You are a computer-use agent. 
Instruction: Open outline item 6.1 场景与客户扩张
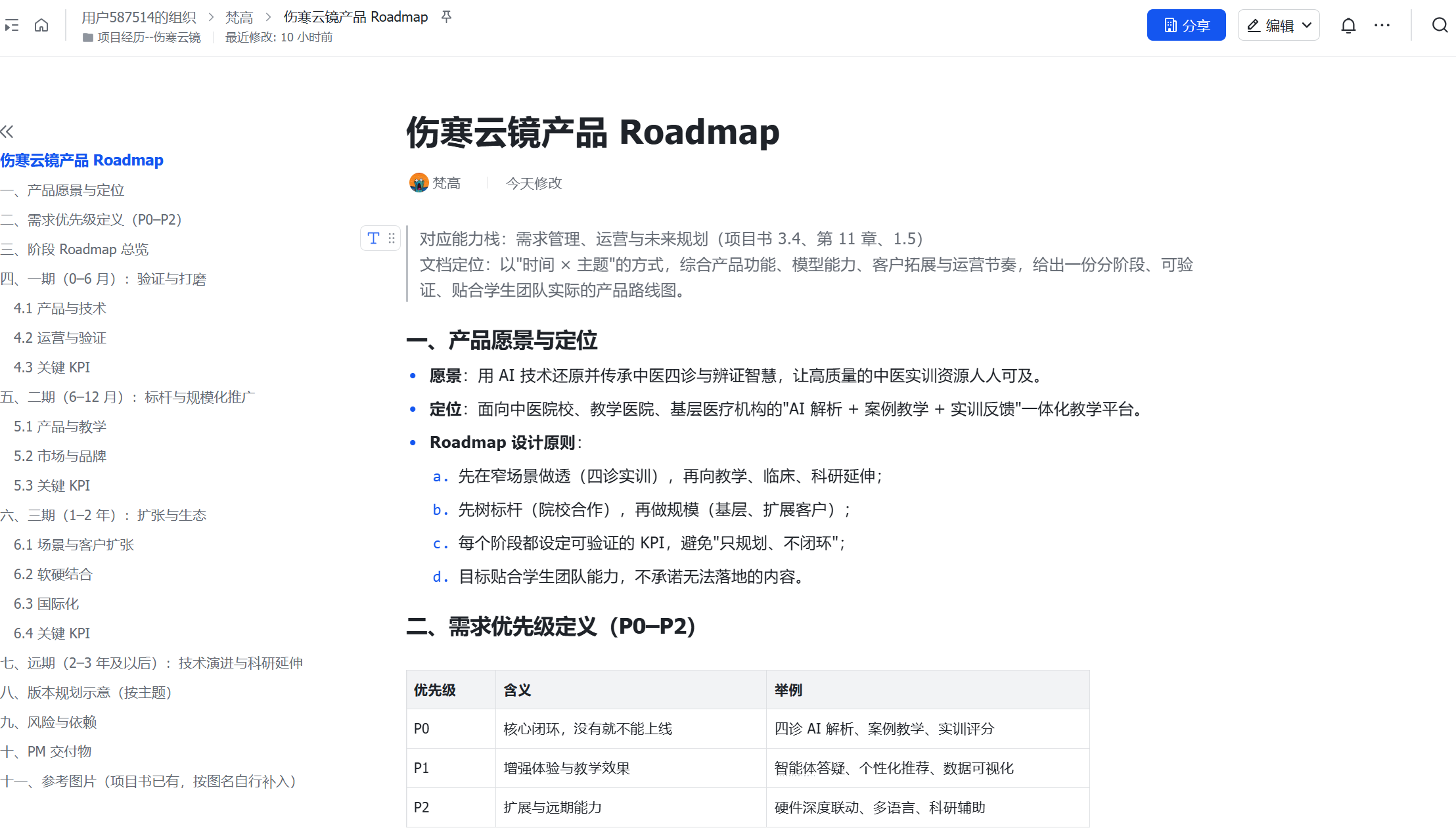[x=74, y=545]
